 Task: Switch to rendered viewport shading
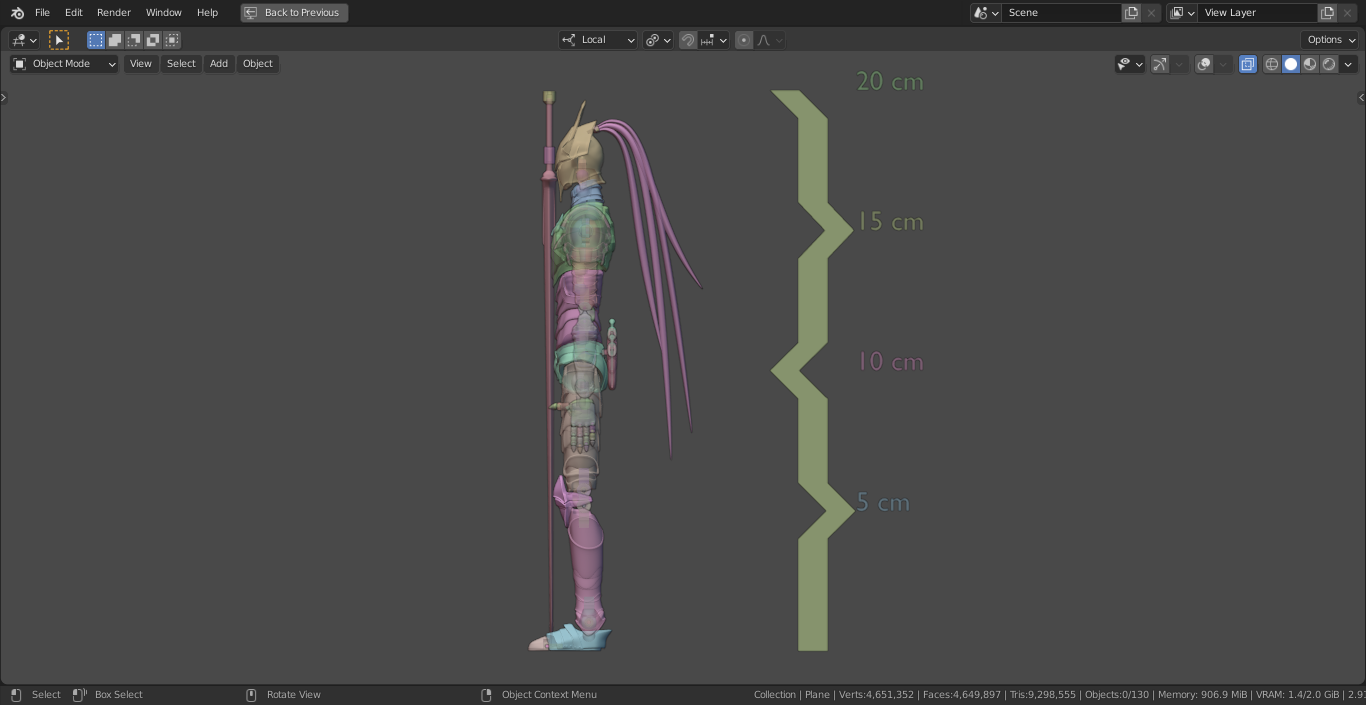coord(1329,64)
